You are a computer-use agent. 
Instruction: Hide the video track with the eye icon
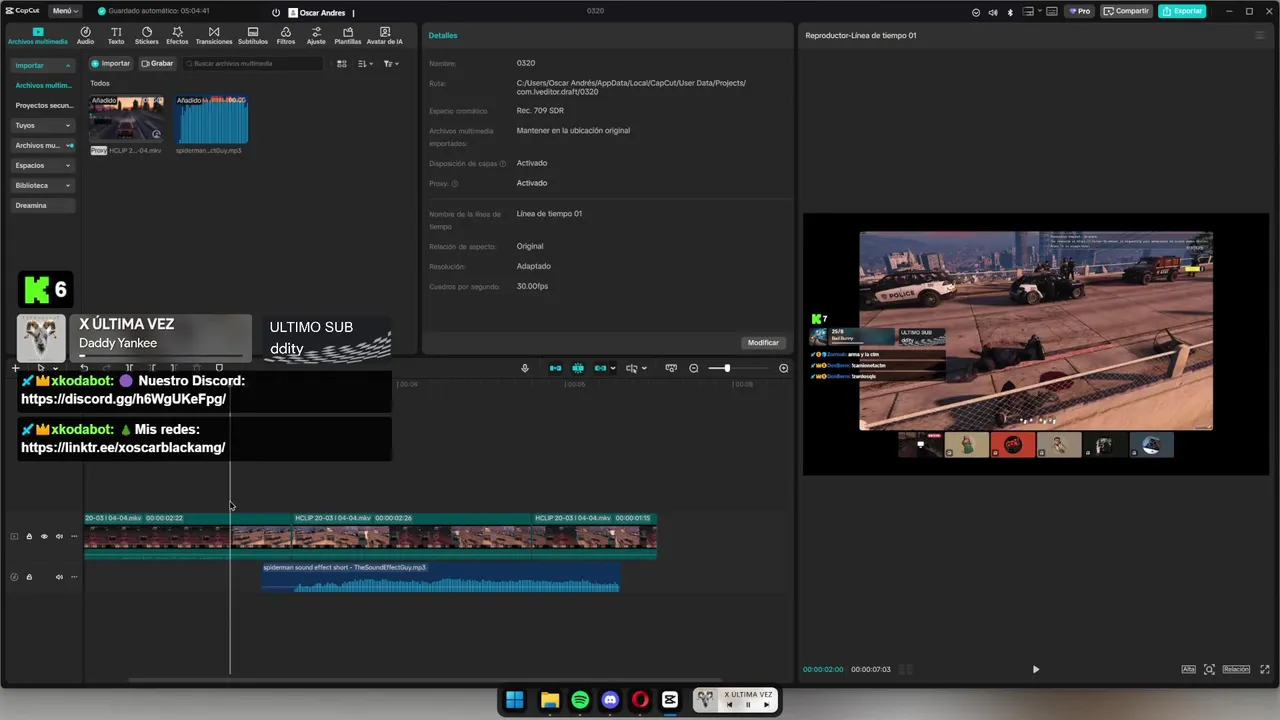point(44,536)
